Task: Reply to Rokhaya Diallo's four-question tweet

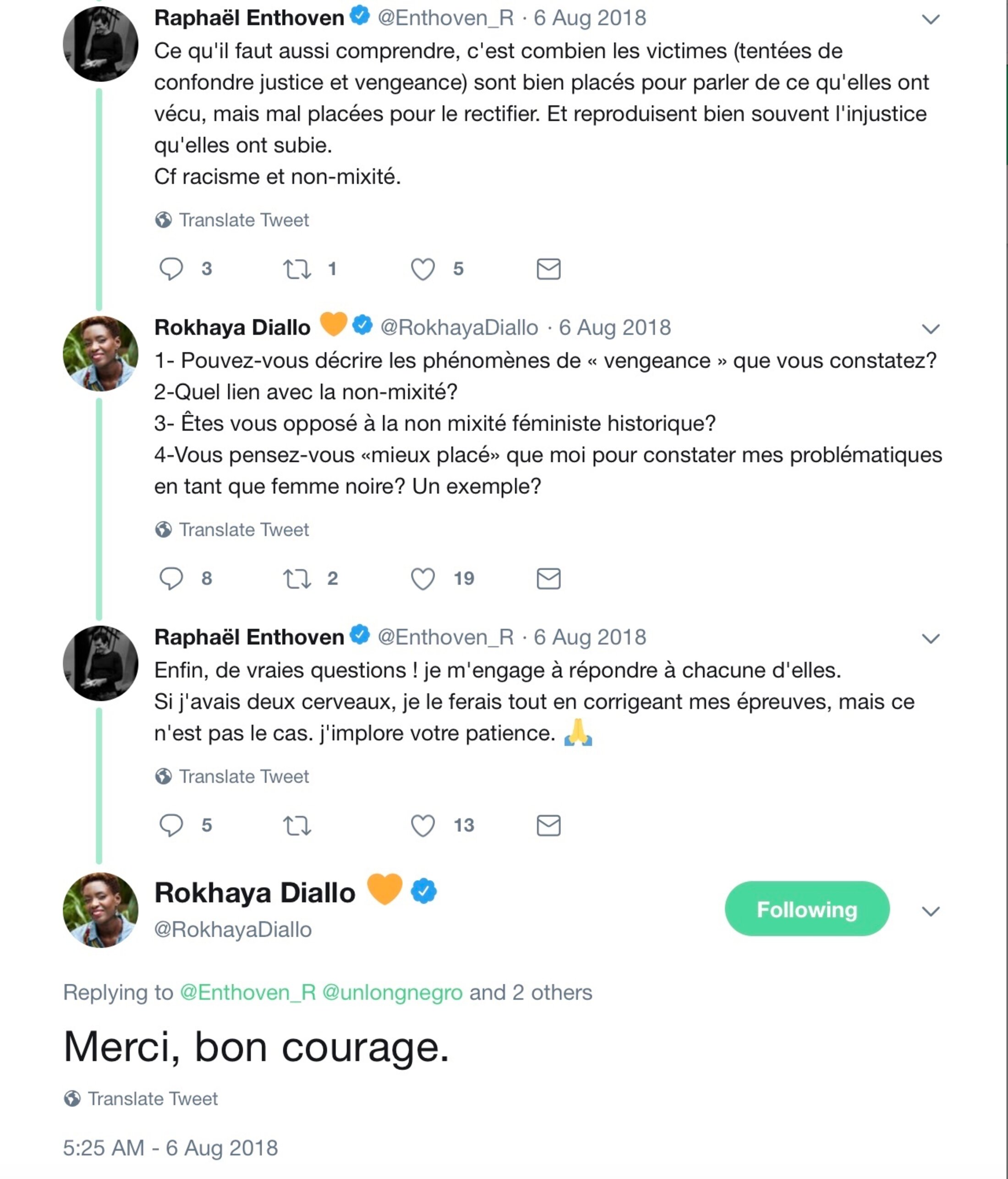Action: point(171,578)
